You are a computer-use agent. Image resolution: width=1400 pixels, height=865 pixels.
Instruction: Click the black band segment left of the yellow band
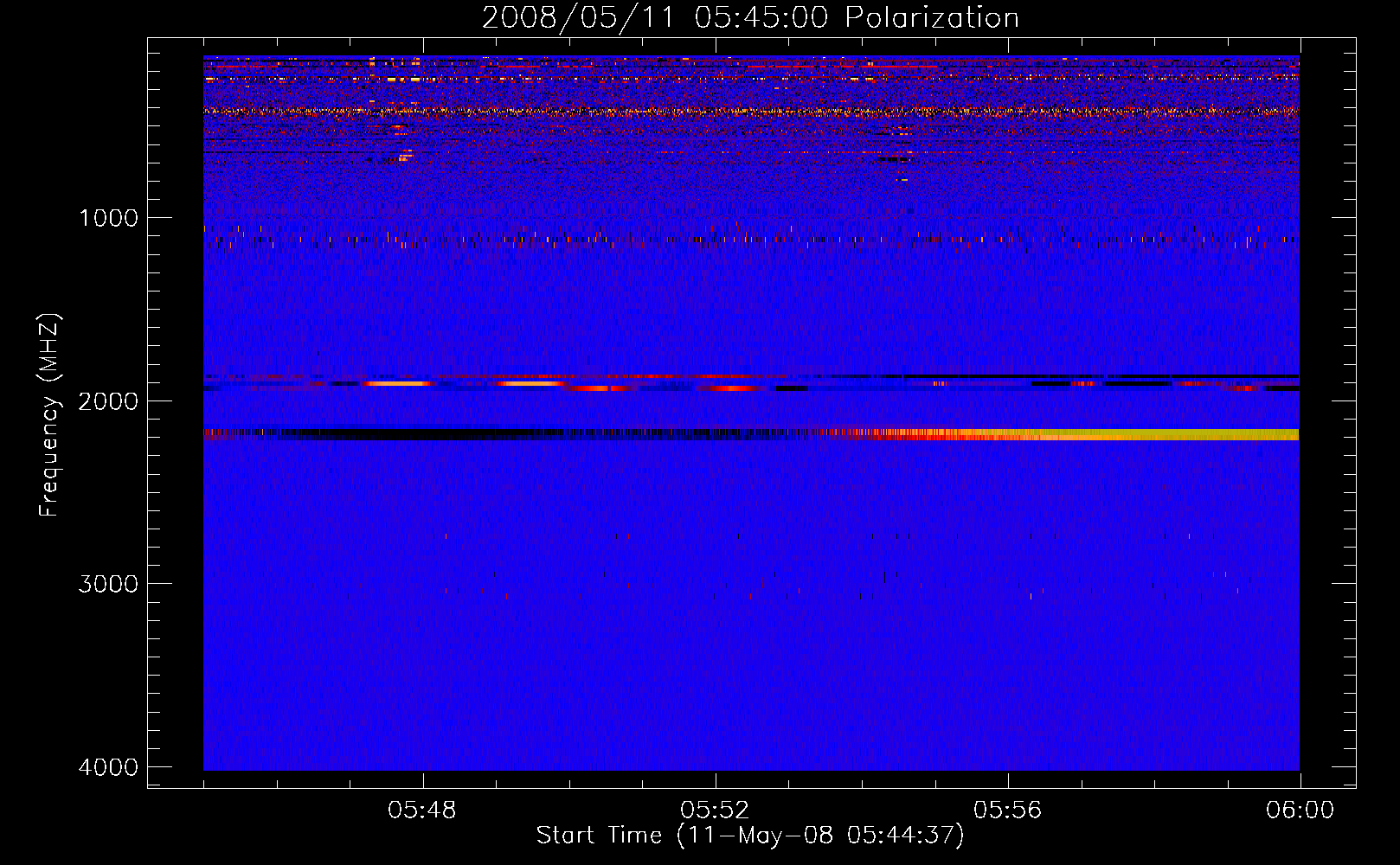tap(389, 434)
